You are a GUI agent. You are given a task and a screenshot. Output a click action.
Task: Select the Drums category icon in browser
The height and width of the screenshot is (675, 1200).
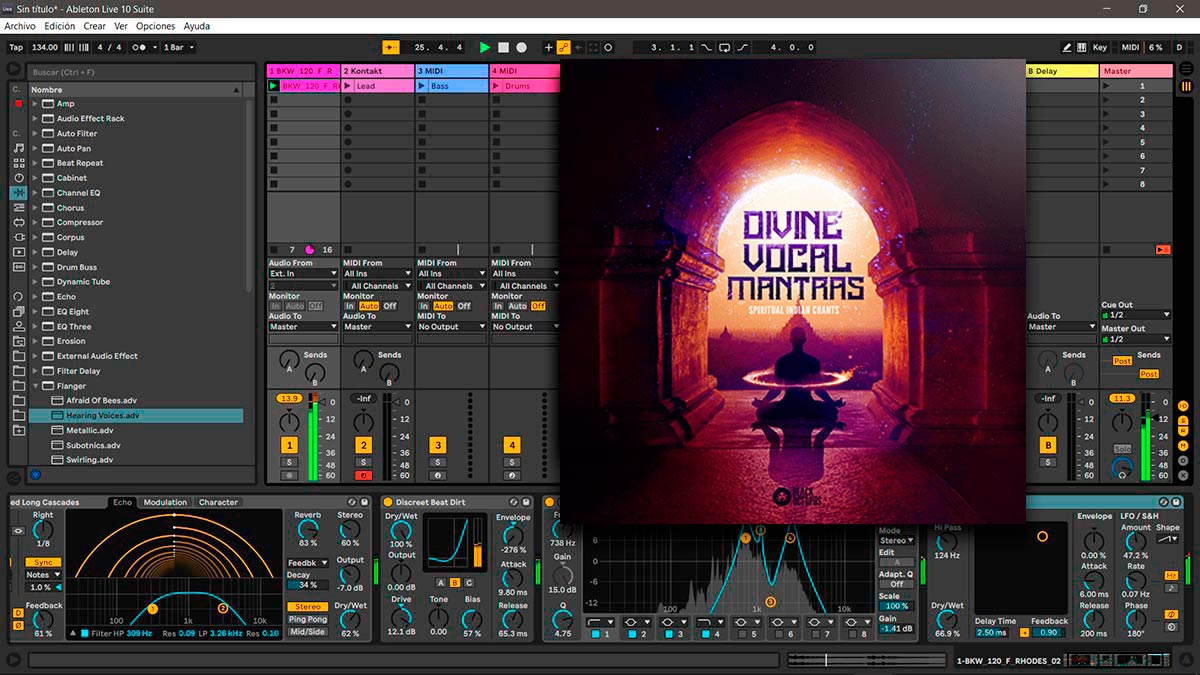coord(18,162)
